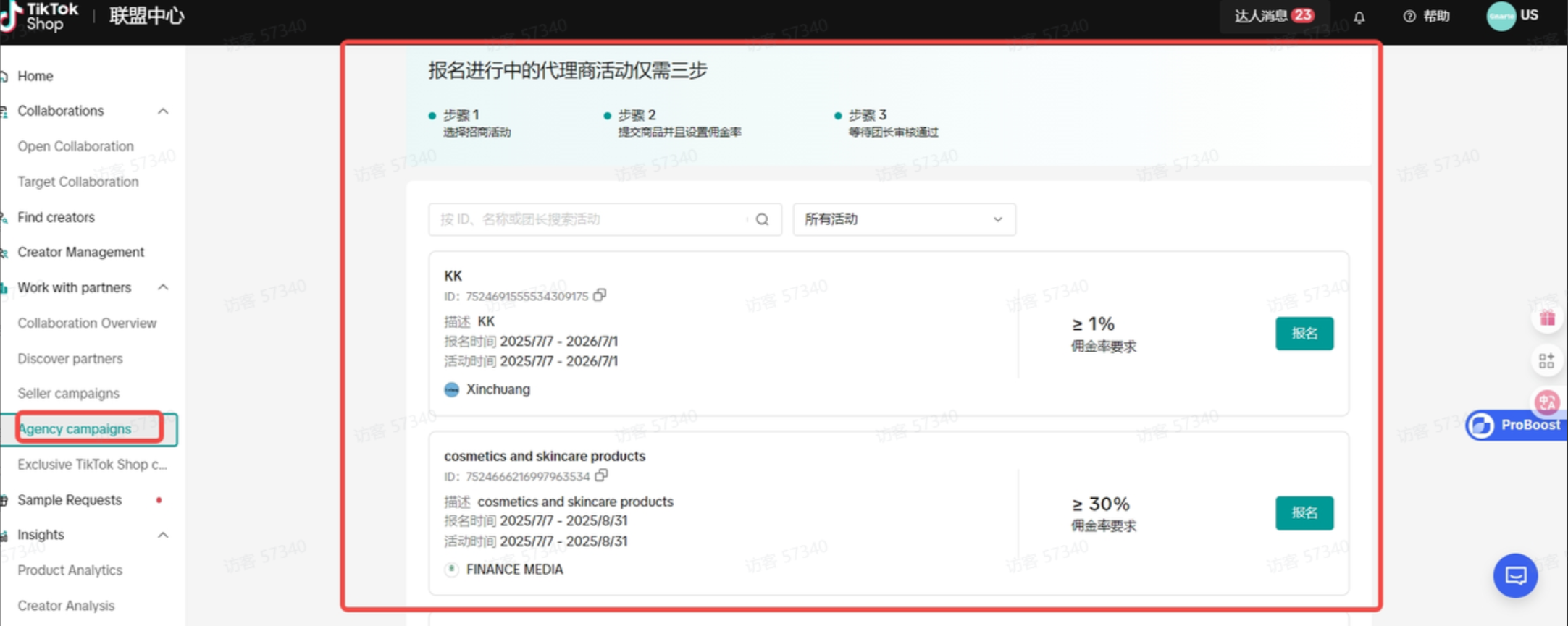Click the cosmetics and skincare products title
This screenshot has width=1568, height=626.
point(545,456)
